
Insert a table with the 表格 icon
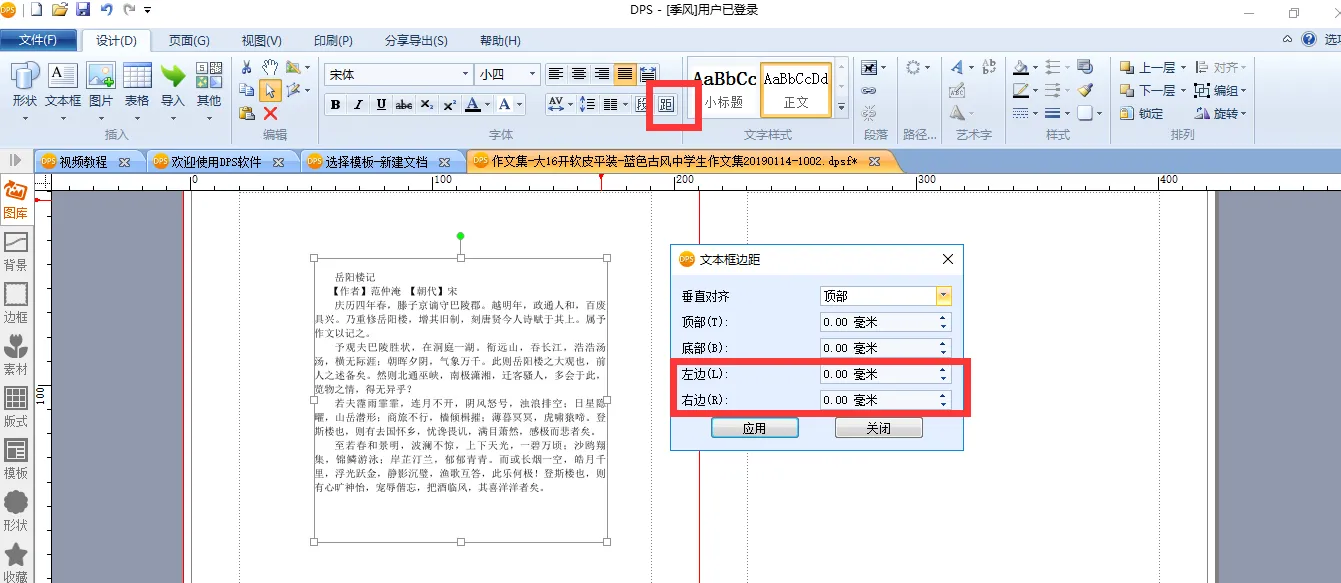(137, 84)
